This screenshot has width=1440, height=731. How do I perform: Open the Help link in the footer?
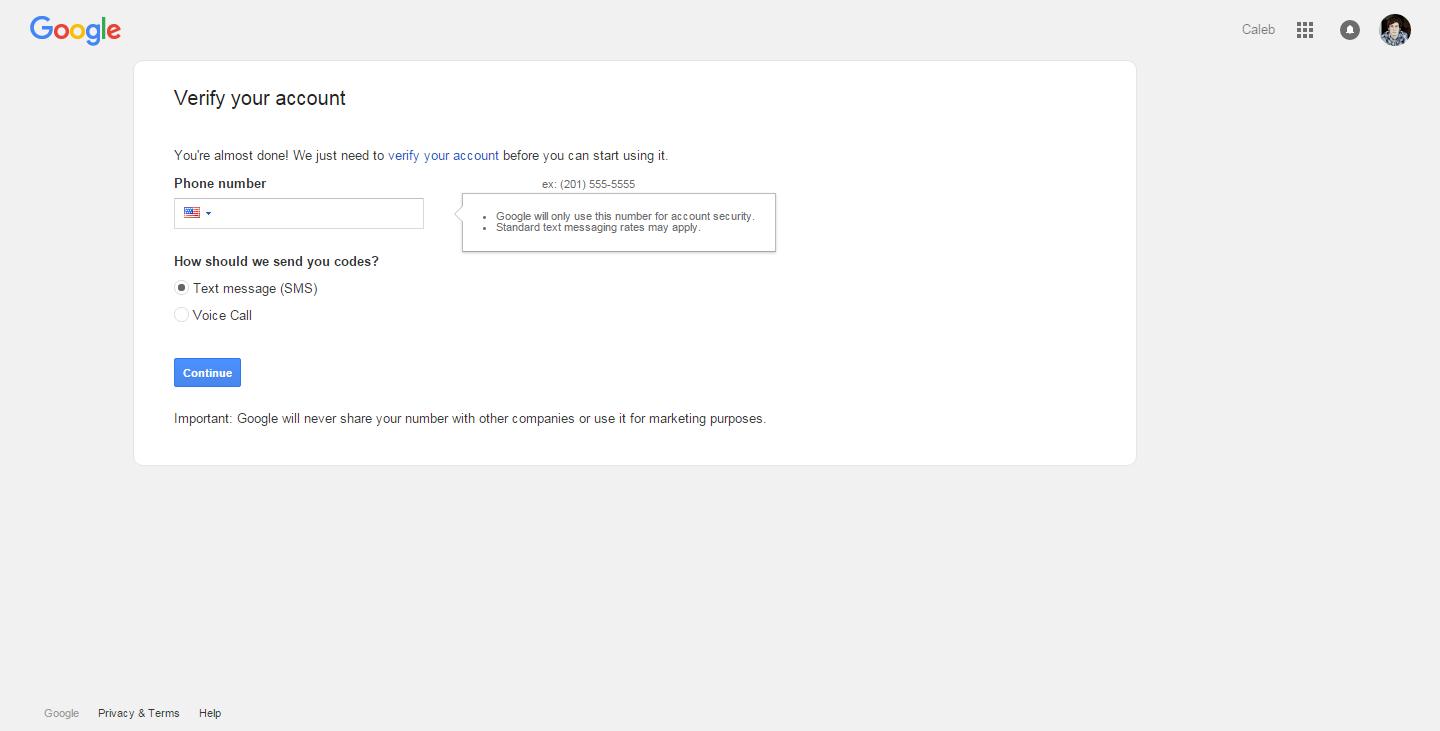click(210, 713)
